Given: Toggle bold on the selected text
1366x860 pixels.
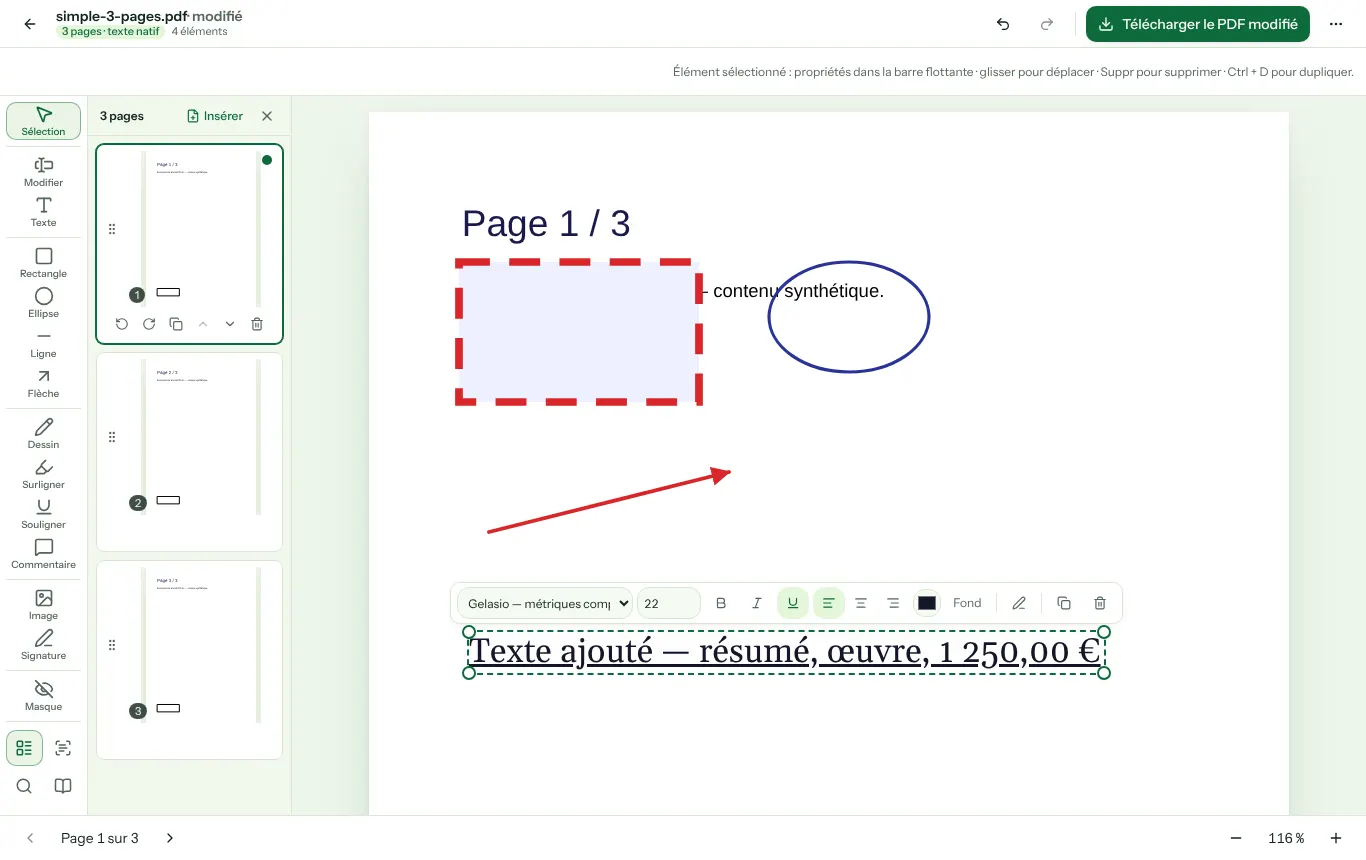Looking at the screenshot, I should coord(721,603).
